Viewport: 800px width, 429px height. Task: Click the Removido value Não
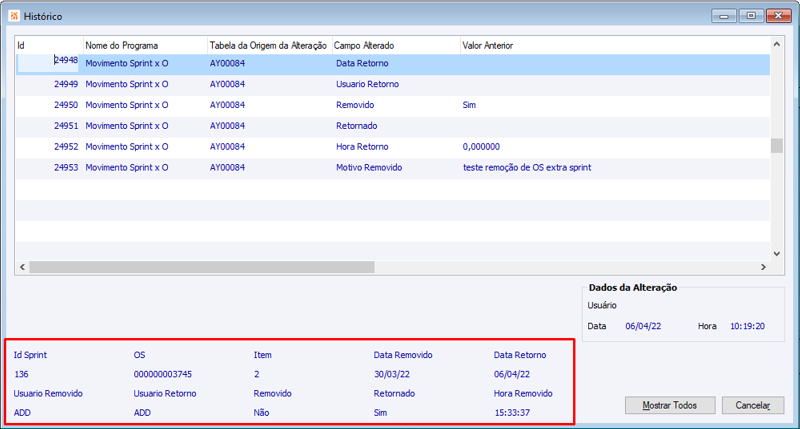pyautogui.click(x=261, y=413)
